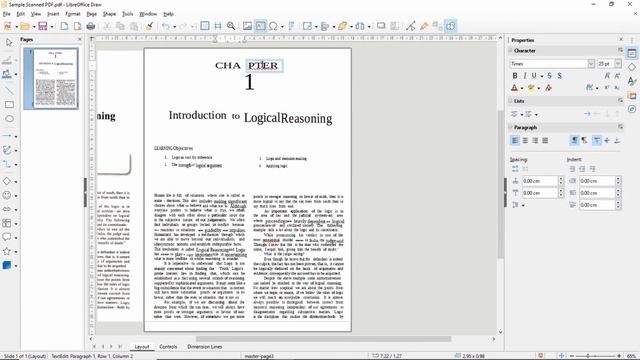
Task: Set paragraph alignment to Left
Action: [515, 140]
